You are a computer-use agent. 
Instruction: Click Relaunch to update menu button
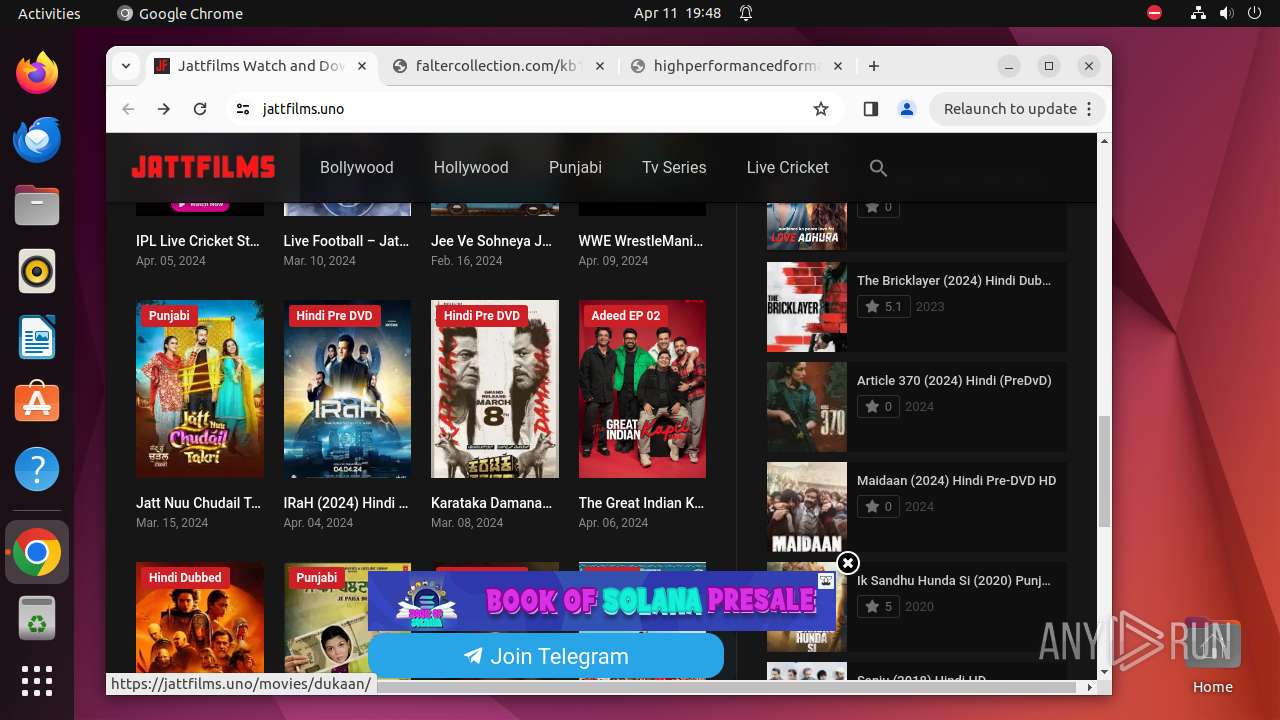1018,109
